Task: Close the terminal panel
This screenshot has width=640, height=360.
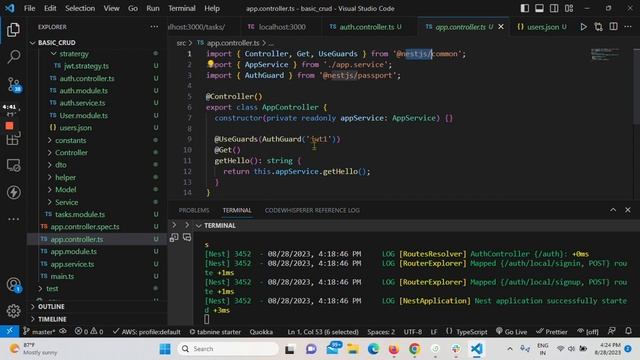Action: 628,210
